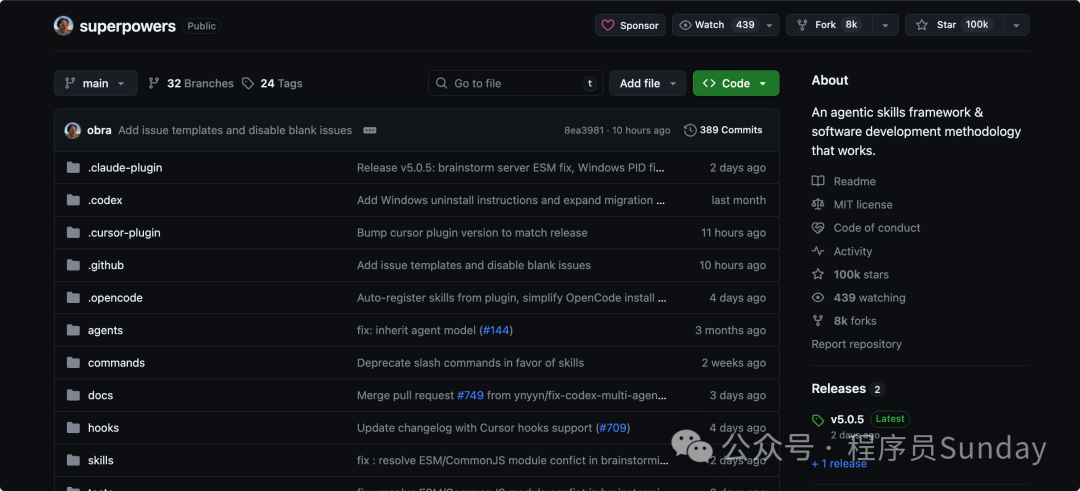Screen dimensions: 1080x491
Task: Open the Readme link in About
Action: click(x=854, y=181)
